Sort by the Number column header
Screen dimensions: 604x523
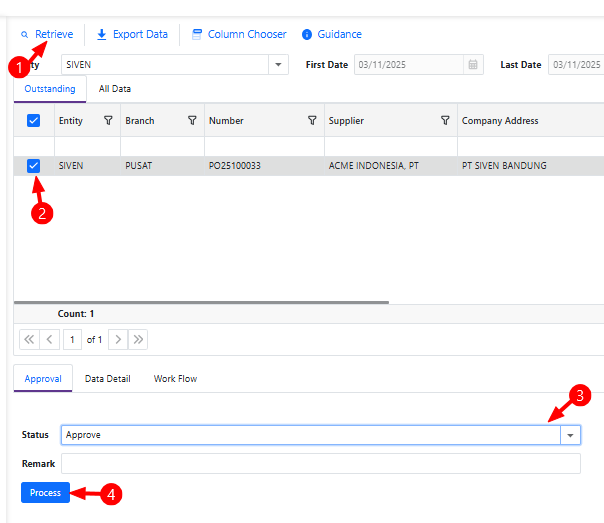tap(226, 121)
